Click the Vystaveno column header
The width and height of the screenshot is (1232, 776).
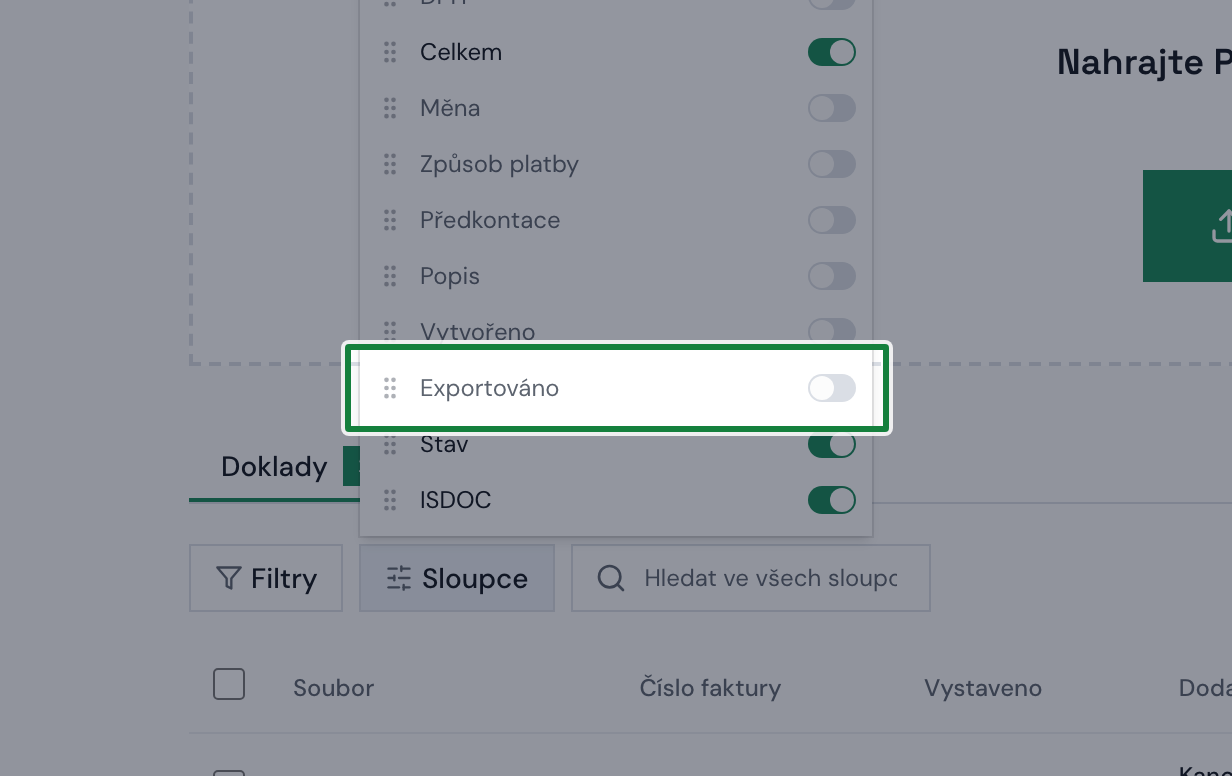click(983, 688)
